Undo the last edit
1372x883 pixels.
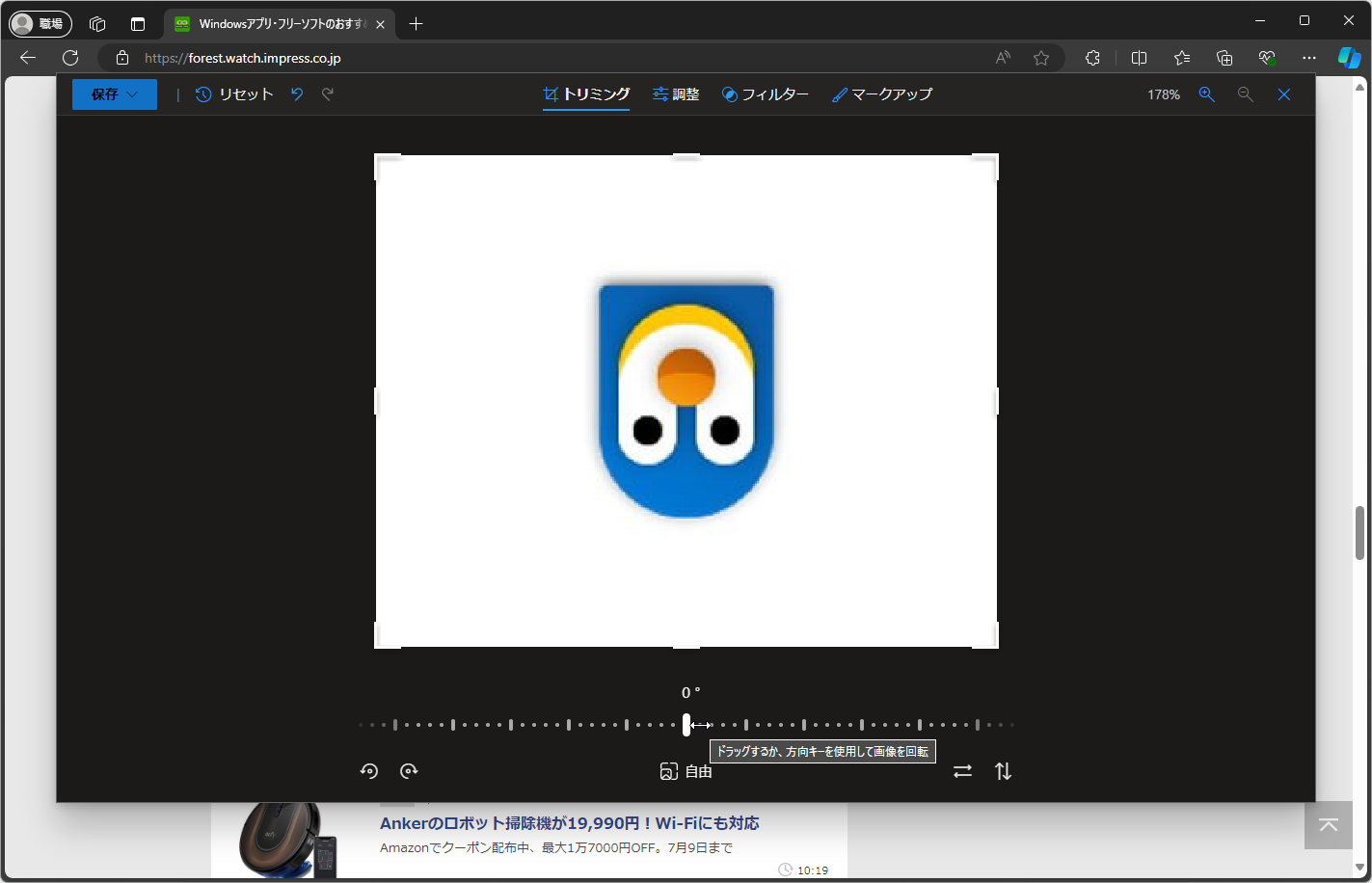coord(296,94)
